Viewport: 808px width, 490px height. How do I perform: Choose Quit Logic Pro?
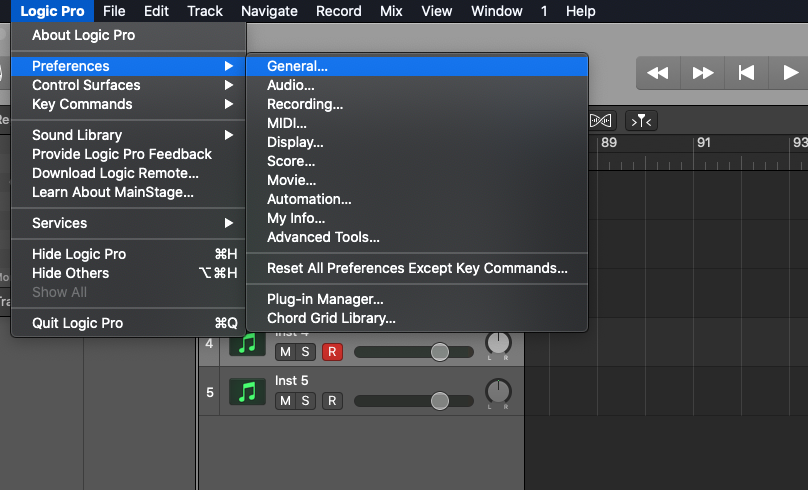click(x=128, y=323)
